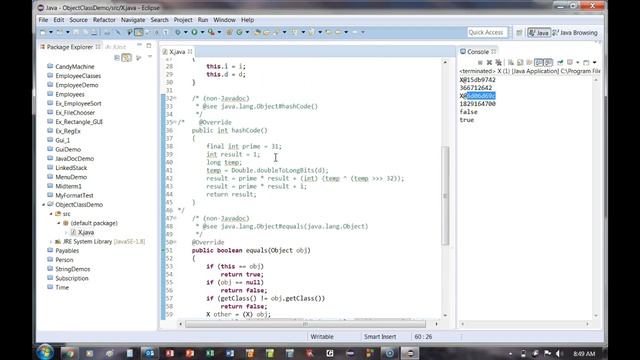Maximize the Package Explorer view

[x=149, y=45]
